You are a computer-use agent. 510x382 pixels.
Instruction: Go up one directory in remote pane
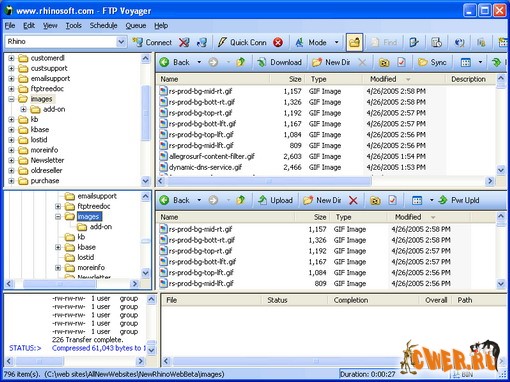tap(240, 62)
